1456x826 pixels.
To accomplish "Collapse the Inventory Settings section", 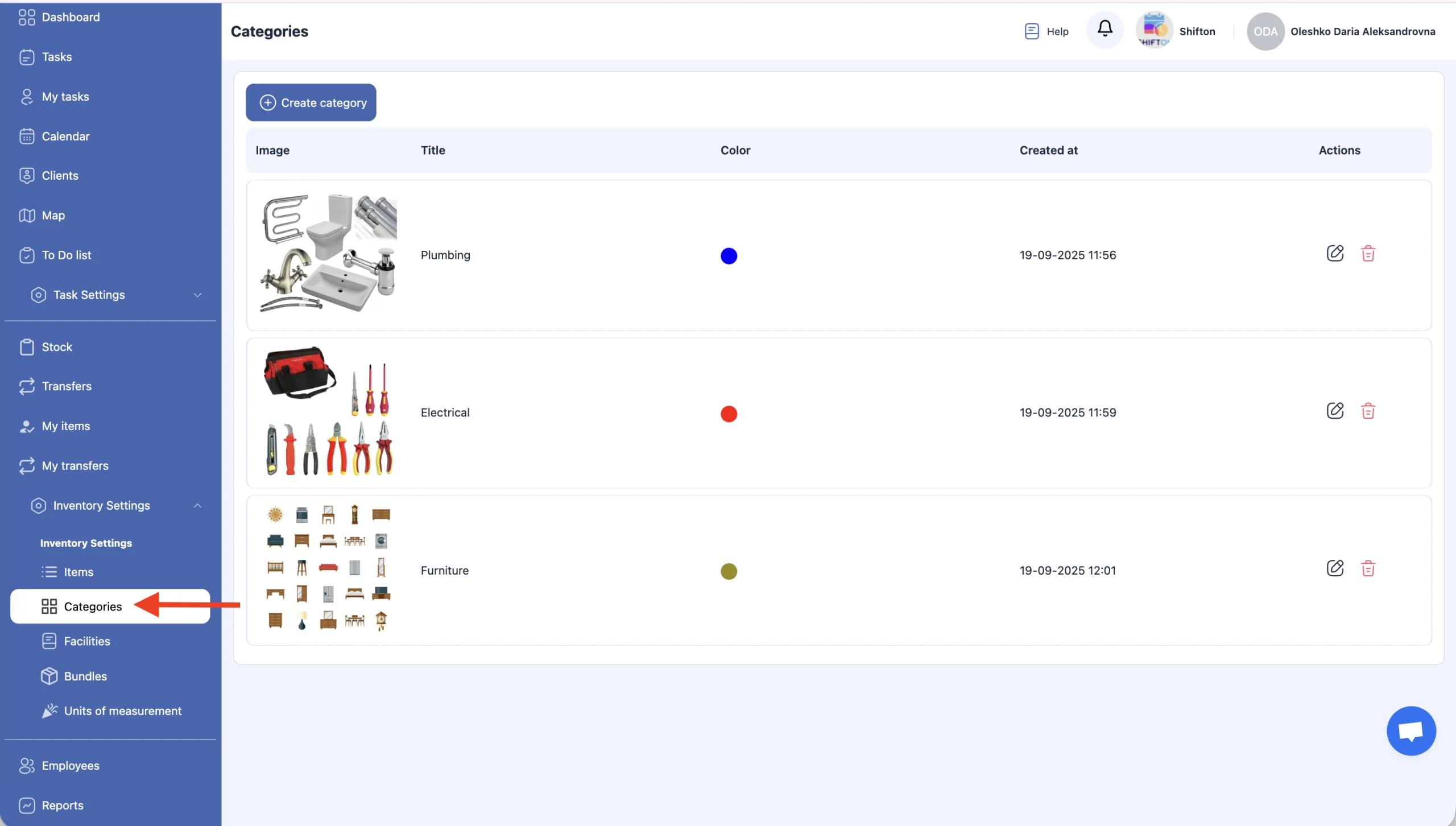I will [197, 506].
